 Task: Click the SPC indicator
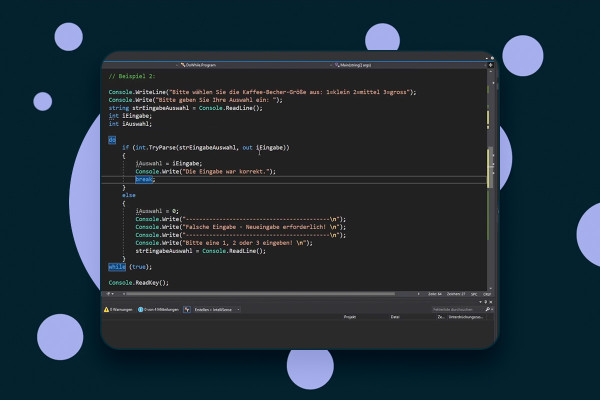pos(474,294)
